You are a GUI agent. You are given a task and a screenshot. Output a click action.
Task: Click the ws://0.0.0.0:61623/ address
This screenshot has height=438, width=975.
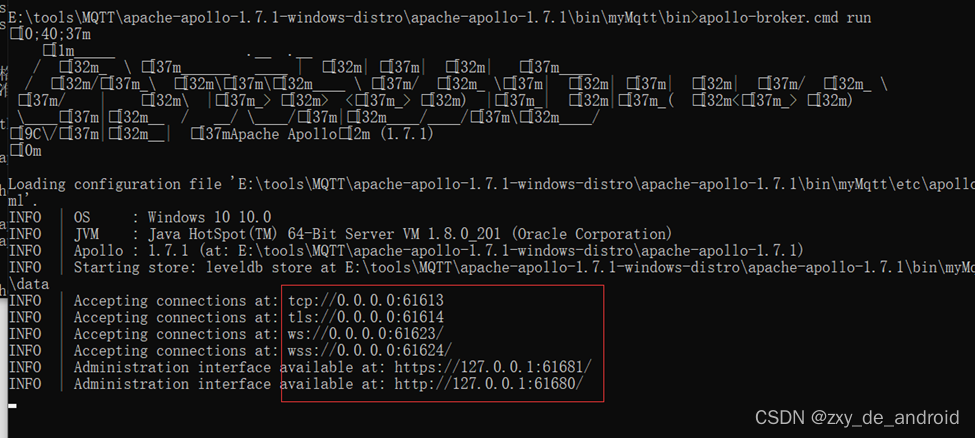[366, 334]
